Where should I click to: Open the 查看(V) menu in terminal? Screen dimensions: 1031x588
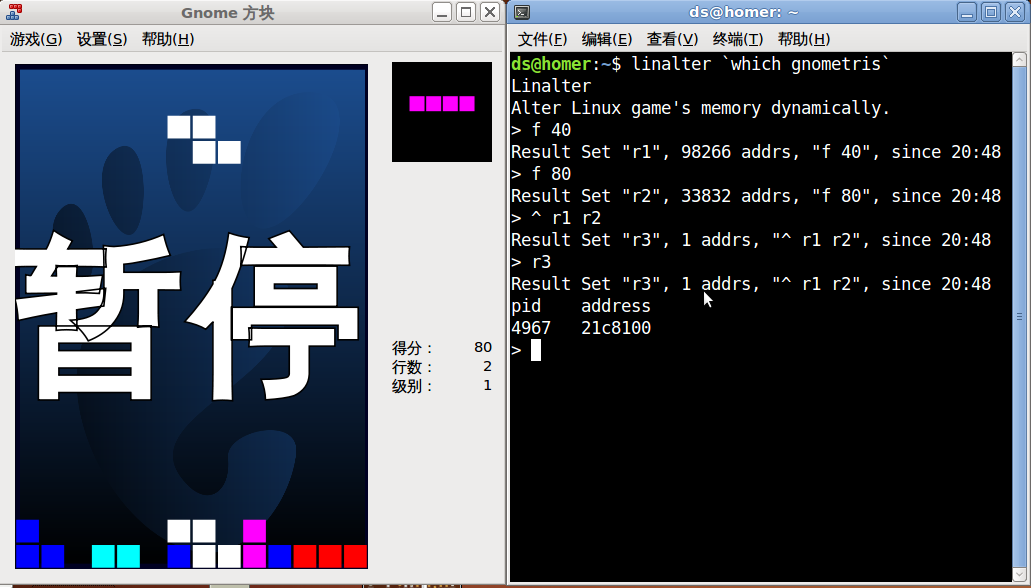pyautogui.click(x=672, y=39)
